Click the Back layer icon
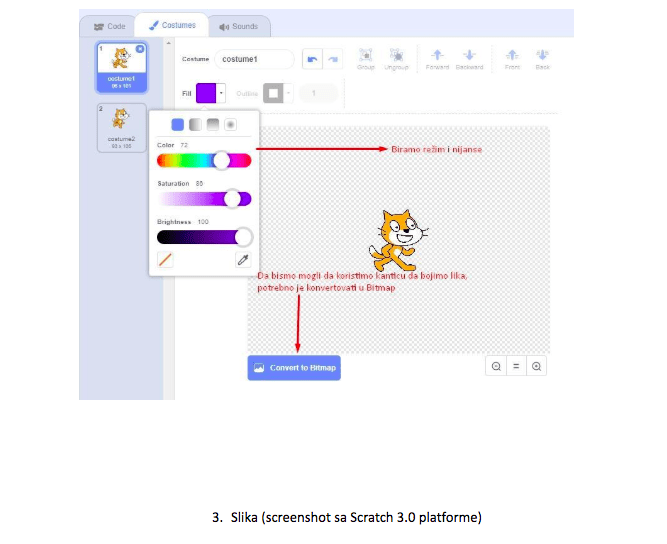Screen dimensions: 667x544 542,59
